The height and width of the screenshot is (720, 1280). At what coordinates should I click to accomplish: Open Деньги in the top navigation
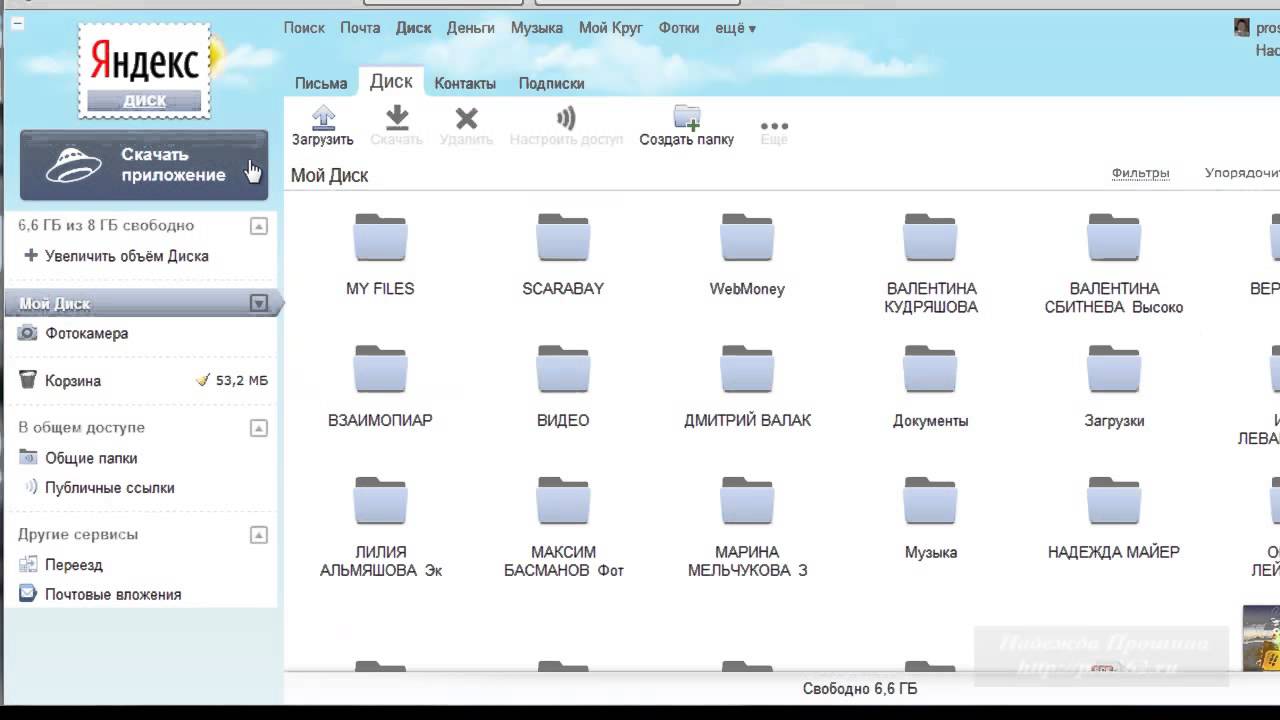(x=471, y=28)
